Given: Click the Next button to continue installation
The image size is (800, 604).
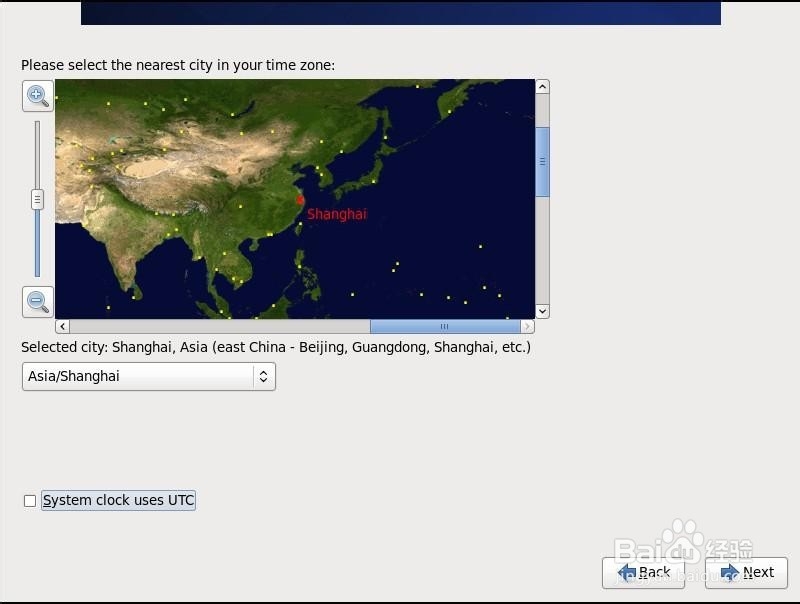Looking at the screenshot, I should 745,572.
